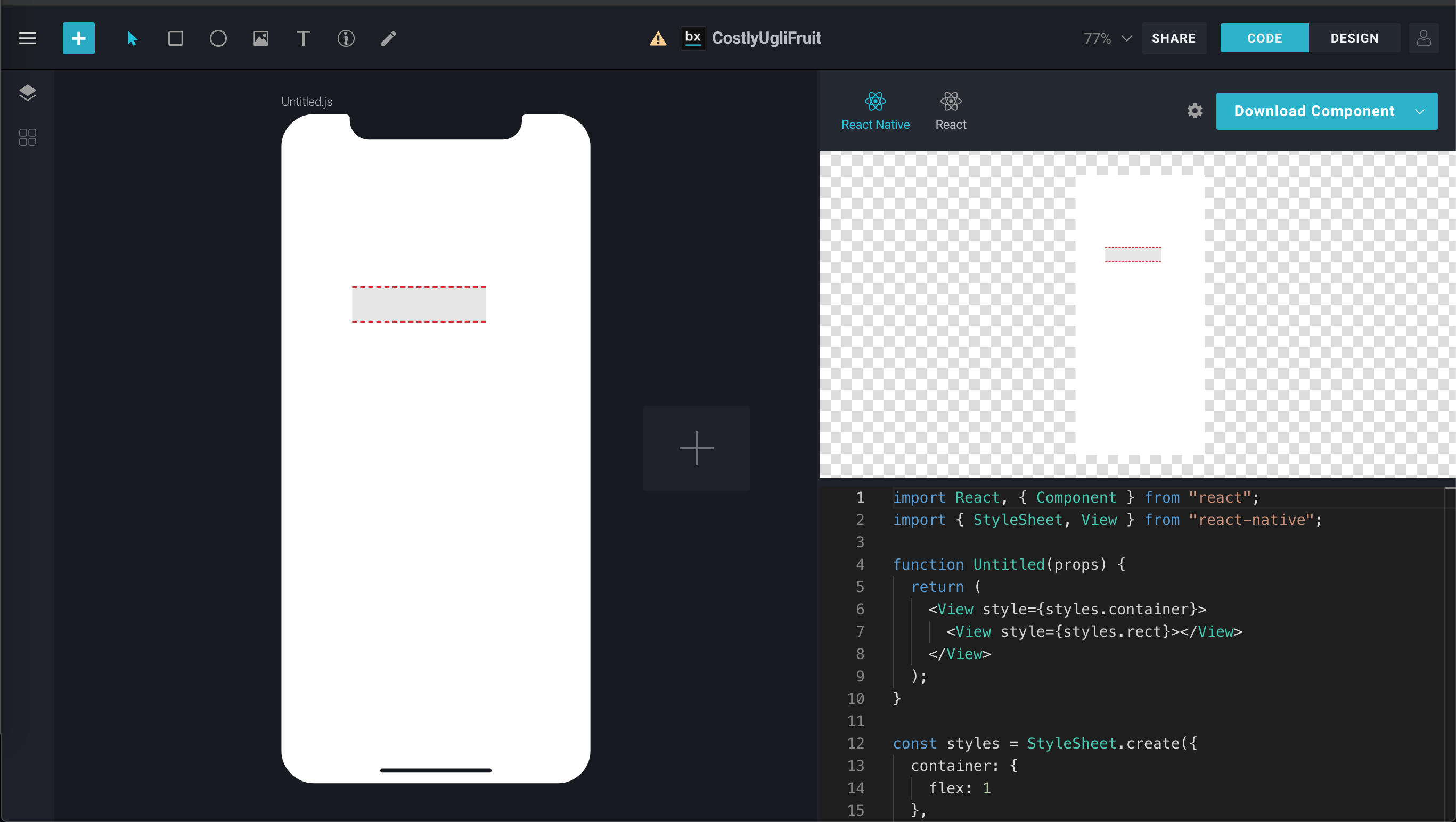This screenshot has height=822, width=1456.
Task: Click flex: 1 on line 14
Action: pos(960,788)
